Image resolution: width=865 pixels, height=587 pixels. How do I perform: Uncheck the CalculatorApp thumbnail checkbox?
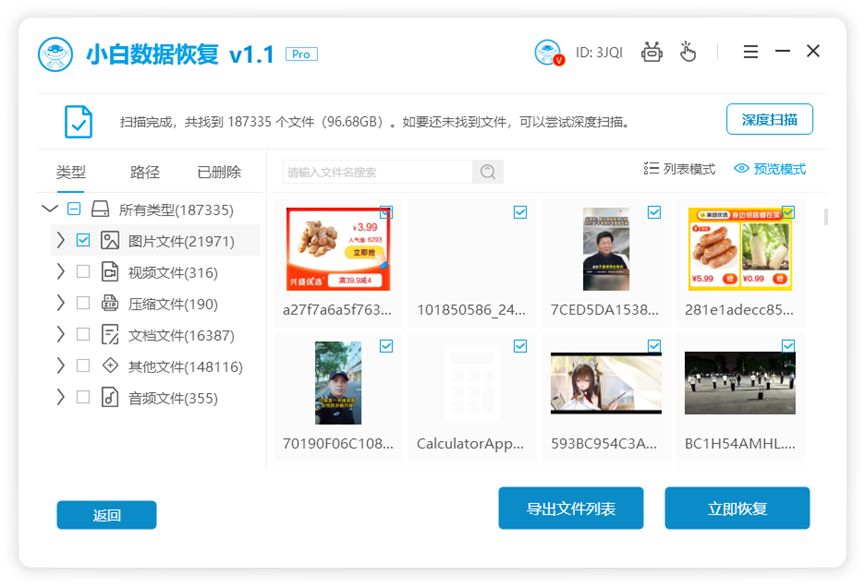click(520, 346)
